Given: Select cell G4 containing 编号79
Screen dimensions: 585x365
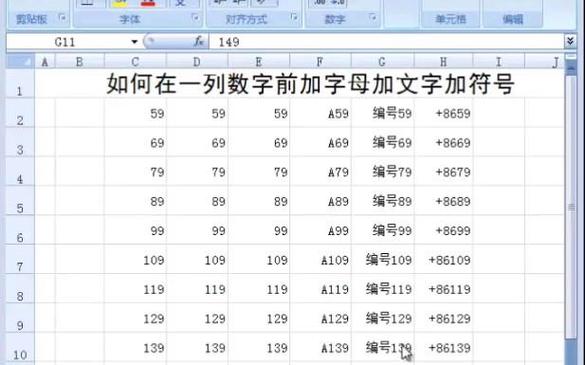Looking at the screenshot, I should [382, 172].
